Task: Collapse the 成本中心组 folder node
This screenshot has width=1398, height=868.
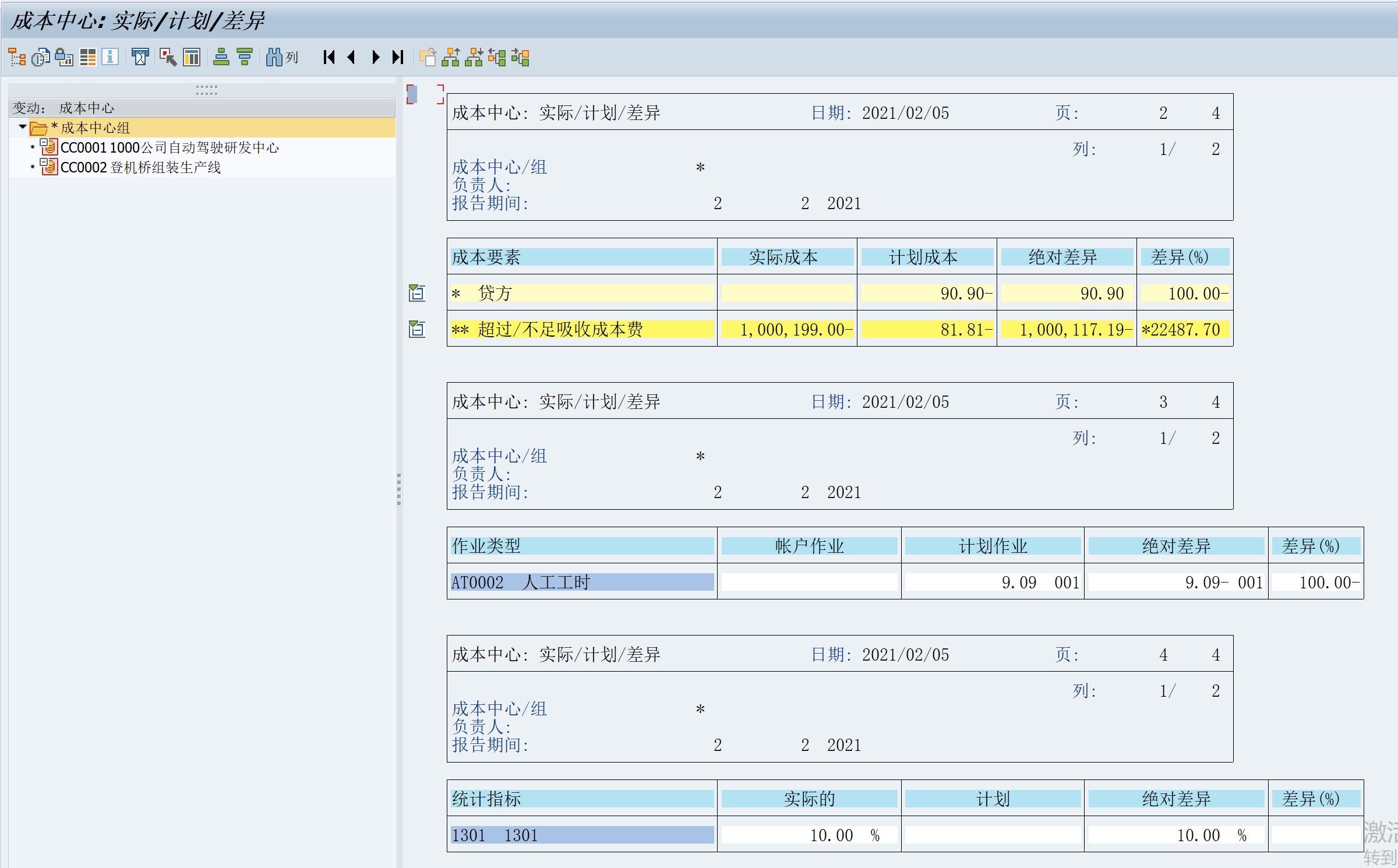Action: click(x=22, y=128)
